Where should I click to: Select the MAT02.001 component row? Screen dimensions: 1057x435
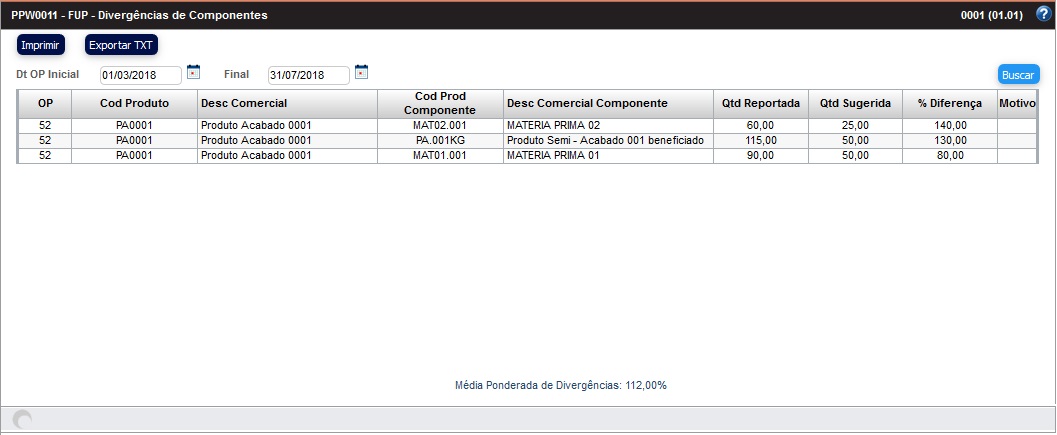440,125
